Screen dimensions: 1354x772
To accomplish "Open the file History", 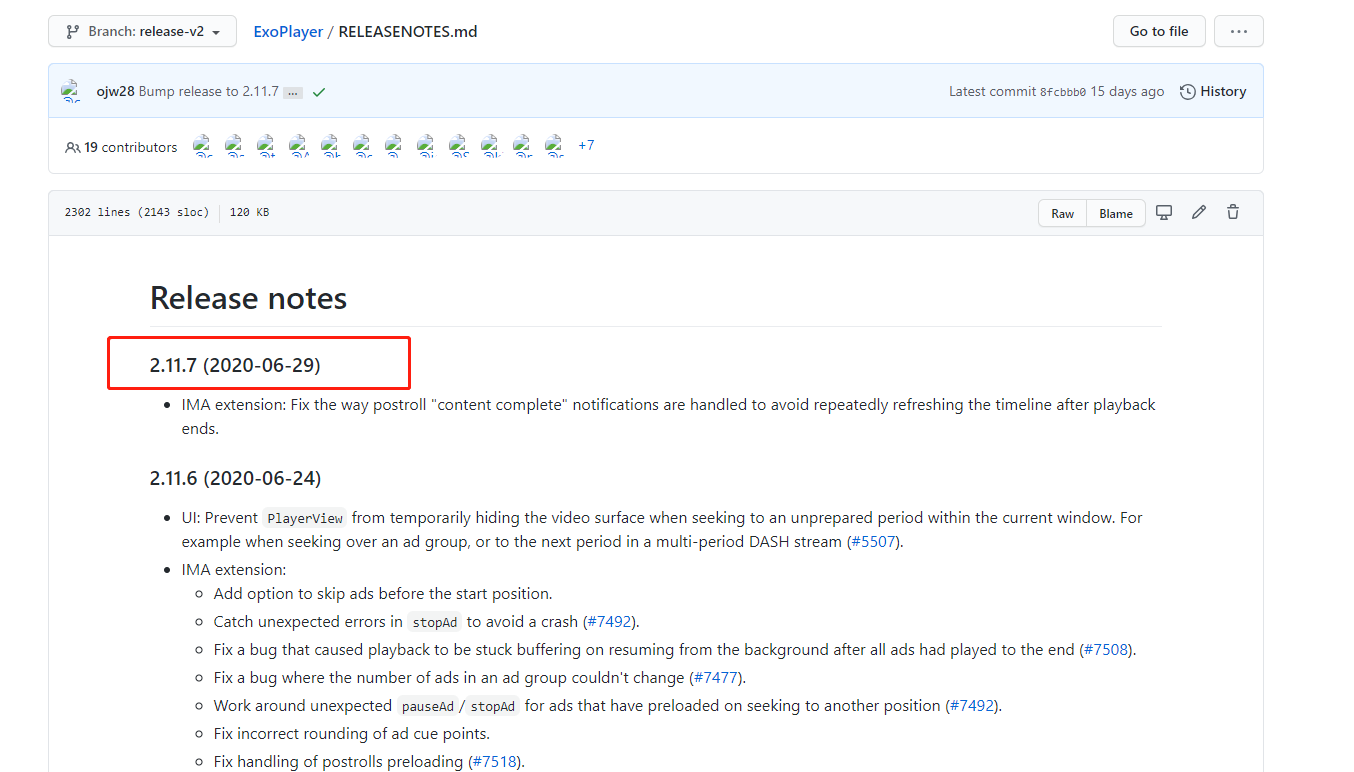I will [x=1213, y=91].
